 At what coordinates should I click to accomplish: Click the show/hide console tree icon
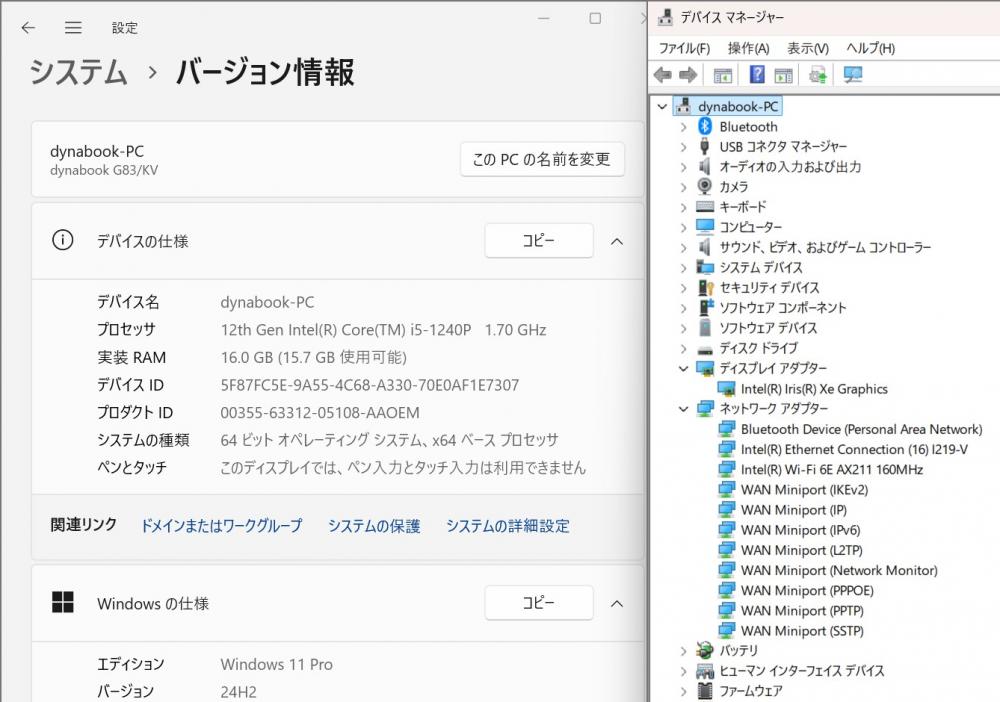click(x=723, y=75)
